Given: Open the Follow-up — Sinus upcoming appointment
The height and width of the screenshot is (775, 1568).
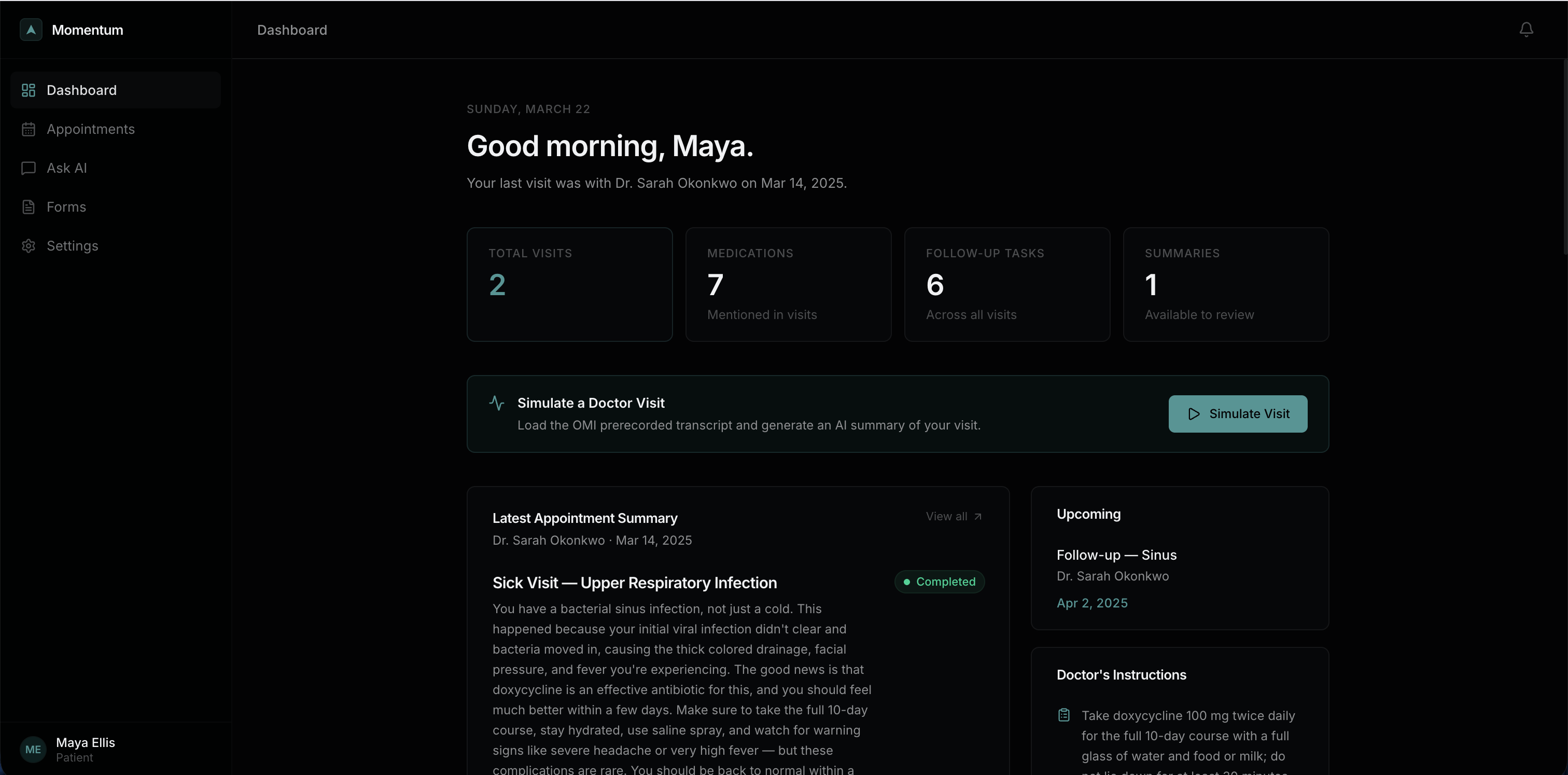Looking at the screenshot, I should (x=1116, y=555).
